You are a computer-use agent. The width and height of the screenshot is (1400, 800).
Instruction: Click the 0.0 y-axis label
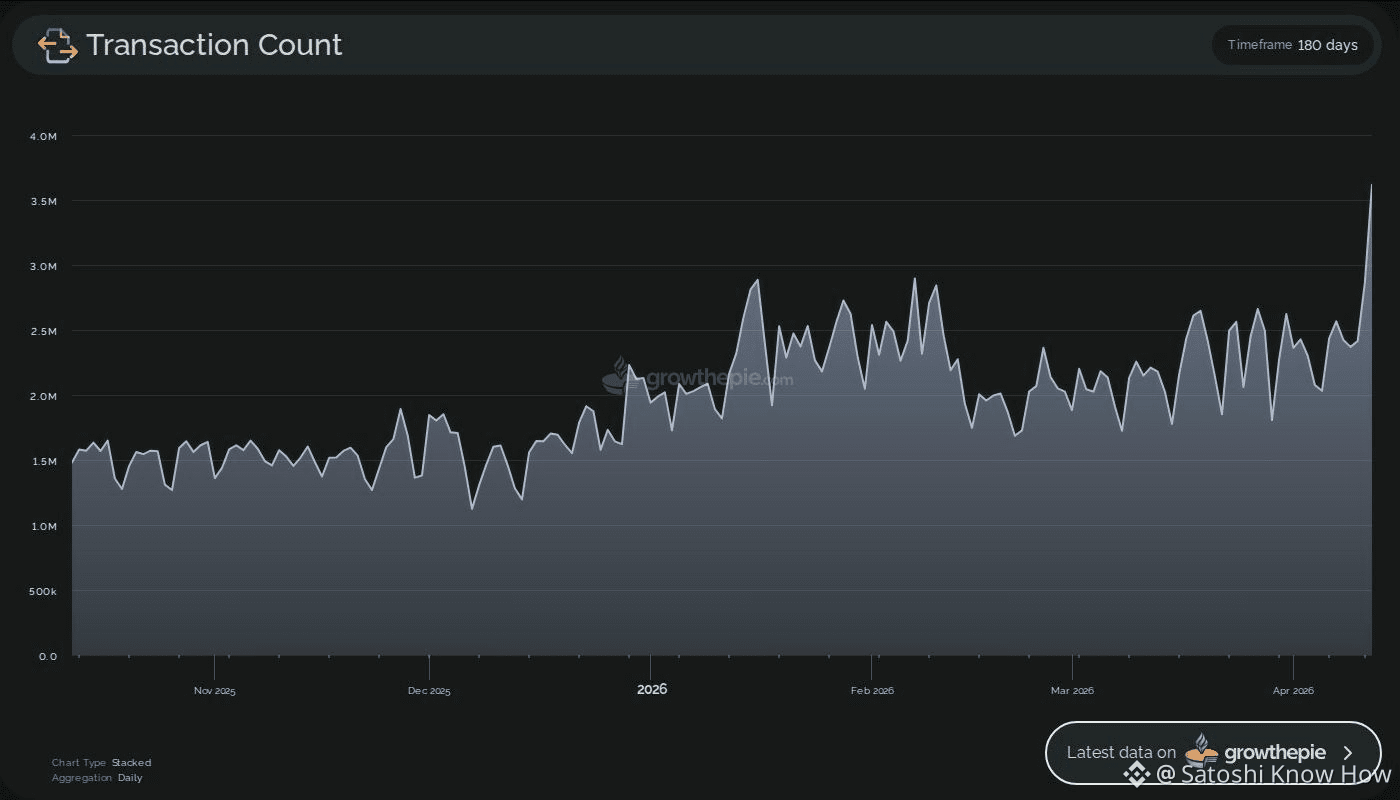click(x=48, y=656)
